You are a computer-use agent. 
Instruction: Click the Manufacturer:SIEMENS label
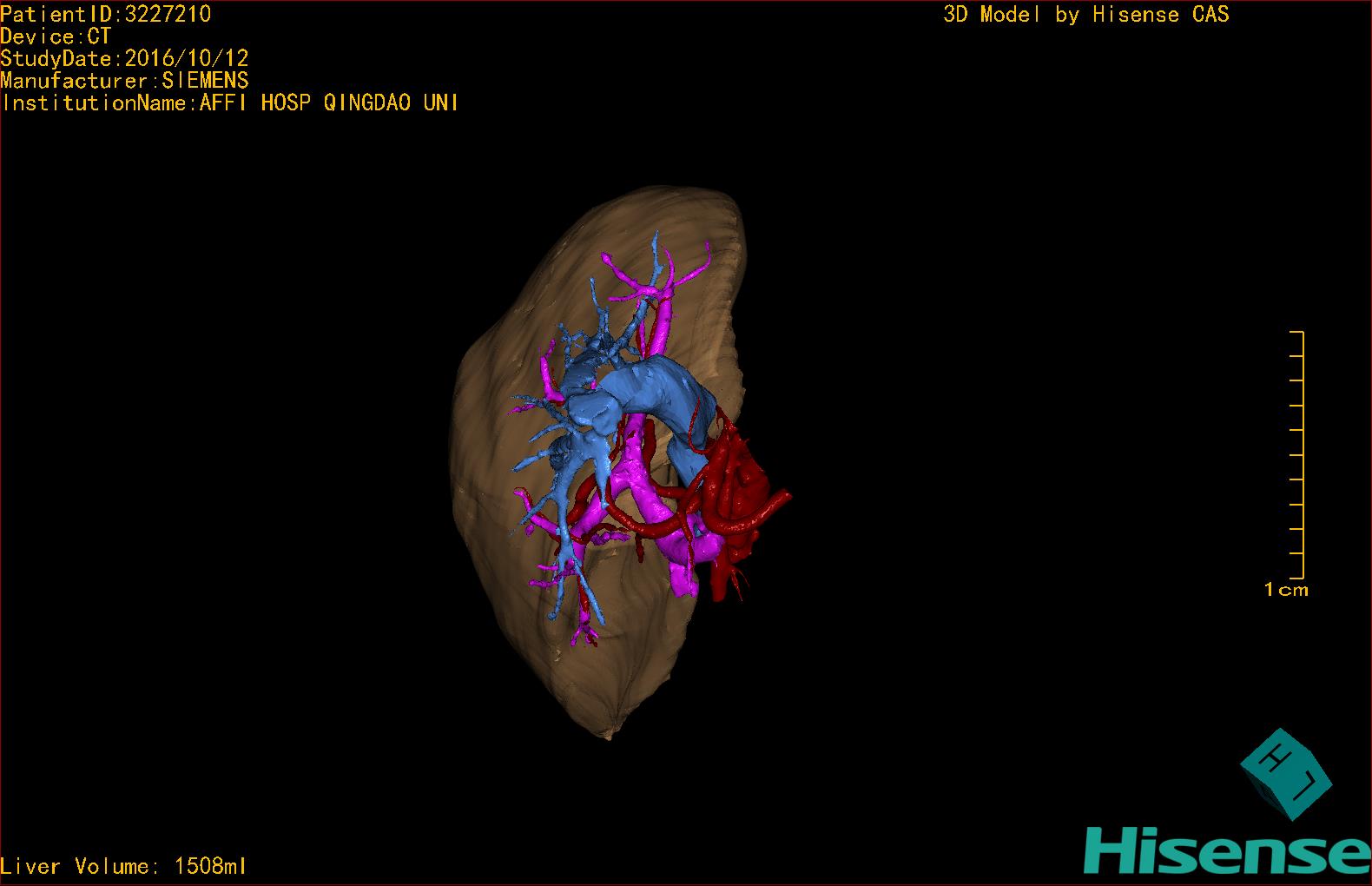(124, 81)
